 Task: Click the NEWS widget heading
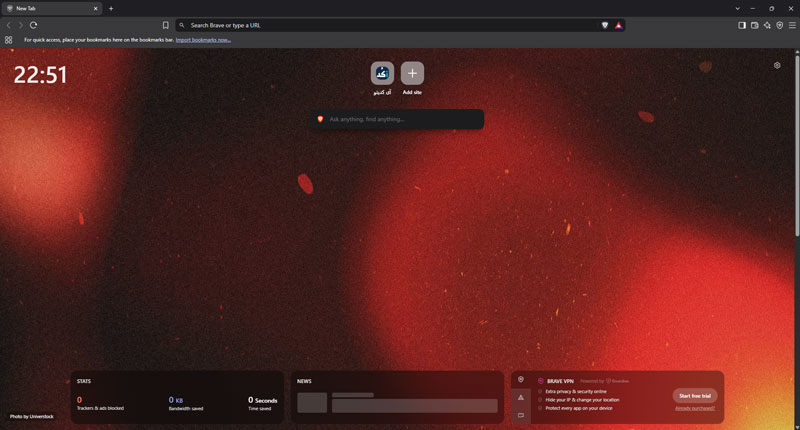pyautogui.click(x=304, y=381)
